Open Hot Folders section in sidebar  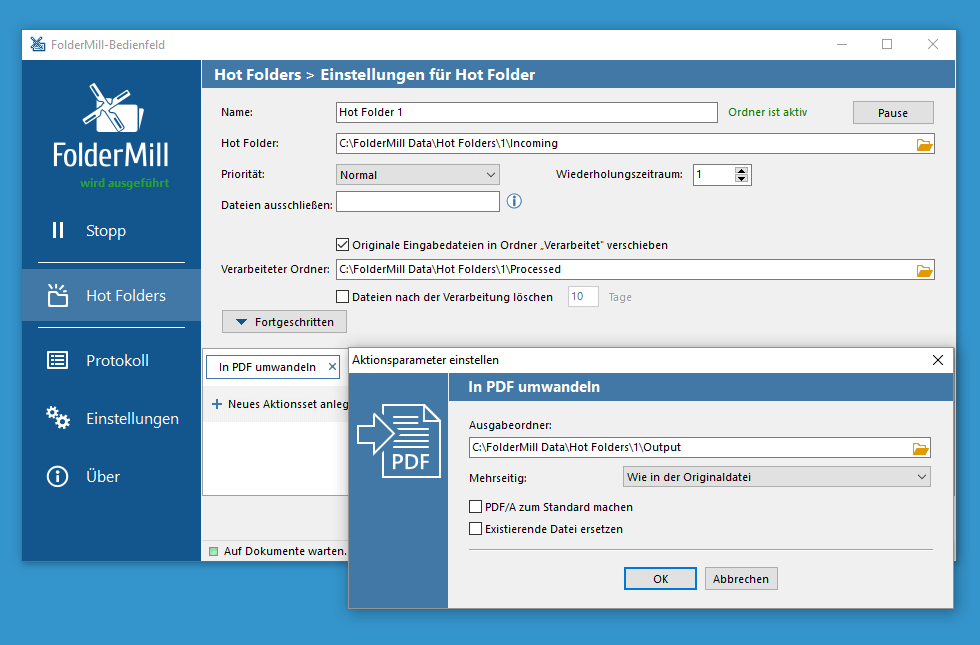click(111, 295)
